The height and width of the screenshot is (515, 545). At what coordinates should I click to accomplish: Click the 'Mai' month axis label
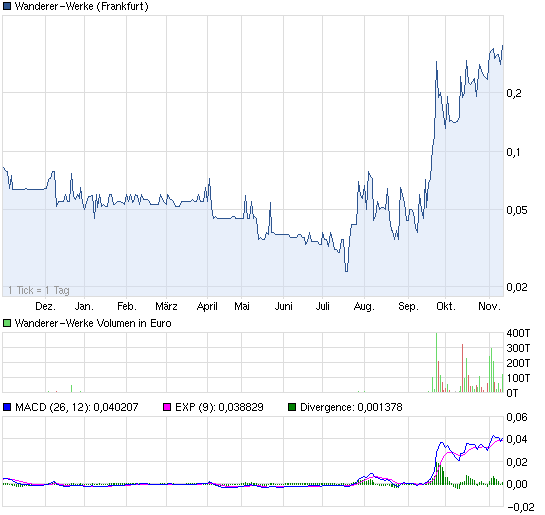pyautogui.click(x=242, y=306)
